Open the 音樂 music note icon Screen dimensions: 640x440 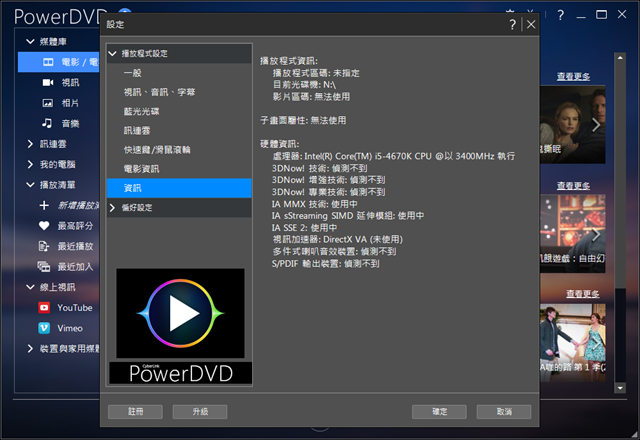pos(47,123)
